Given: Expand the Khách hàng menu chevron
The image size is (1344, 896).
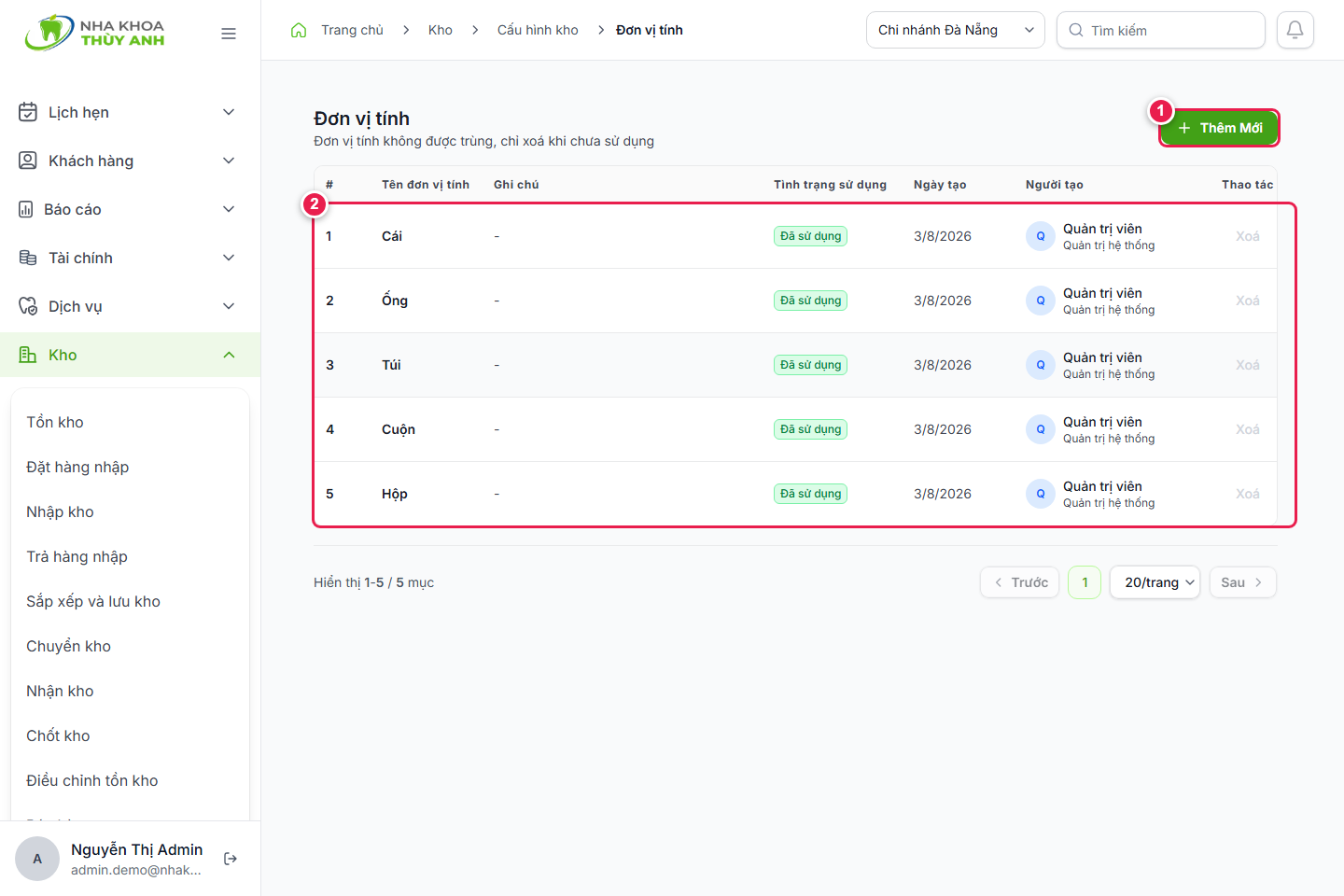Looking at the screenshot, I should (229, 161).
